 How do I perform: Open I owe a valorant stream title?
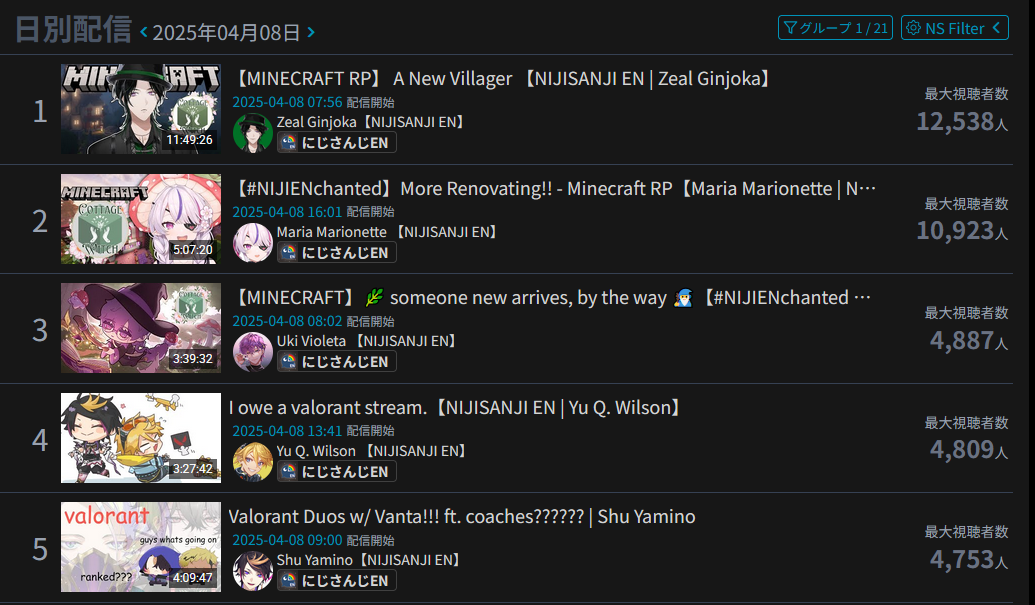point(455,408)
